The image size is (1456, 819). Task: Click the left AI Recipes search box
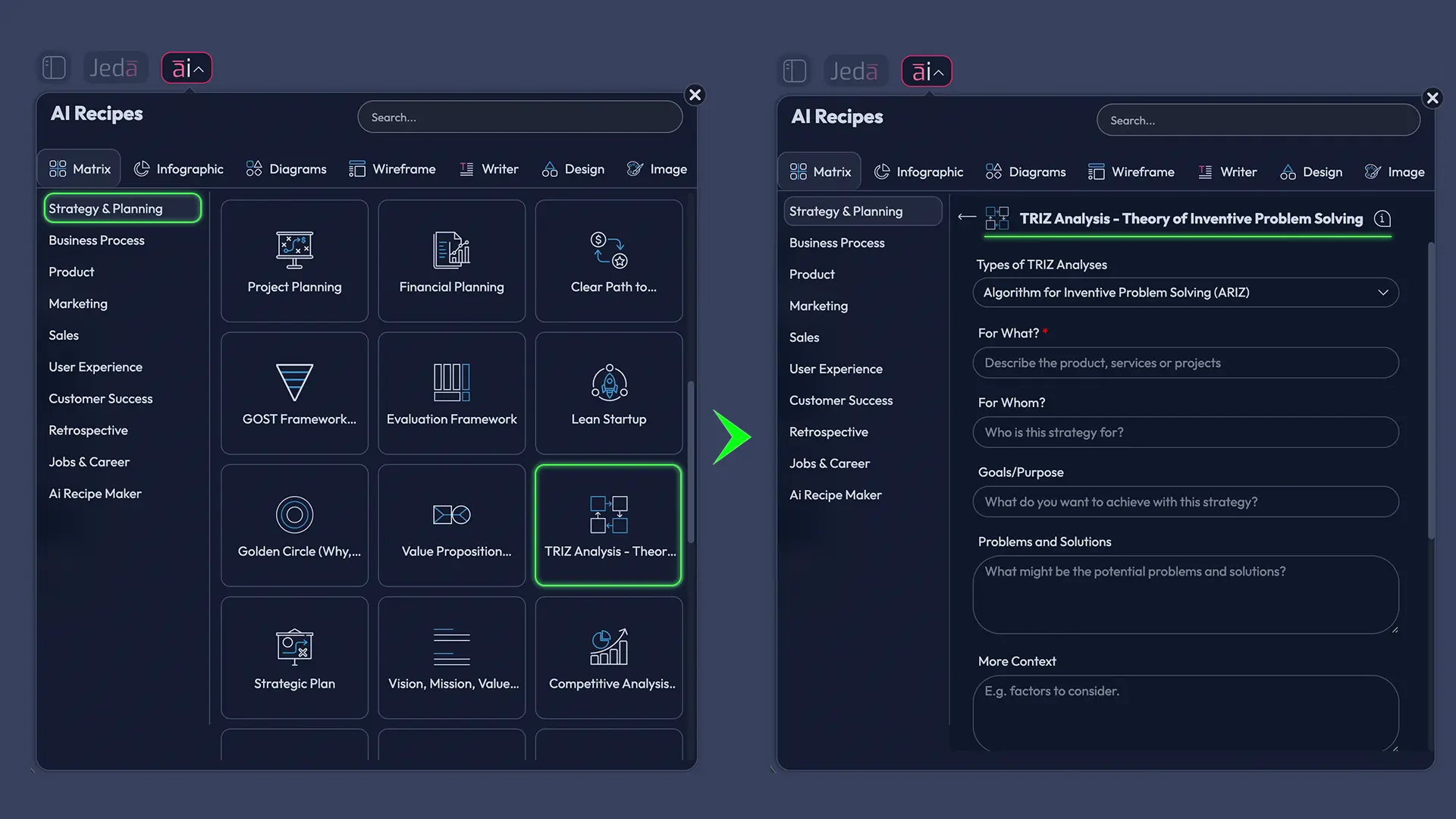tap(520, 118)
